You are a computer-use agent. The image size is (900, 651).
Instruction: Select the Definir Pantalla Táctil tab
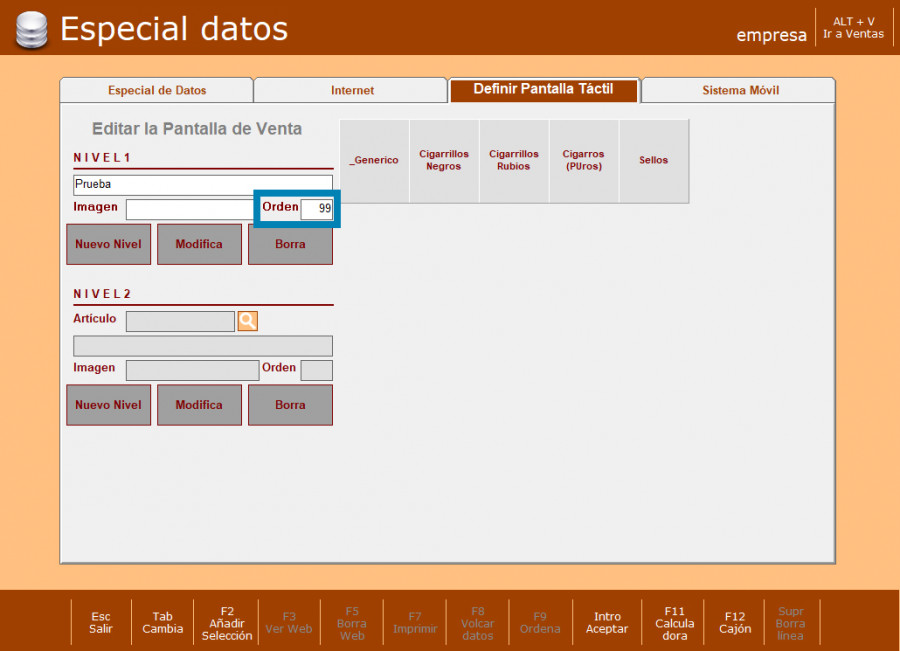pyautogui.click(x=543, y=89)
